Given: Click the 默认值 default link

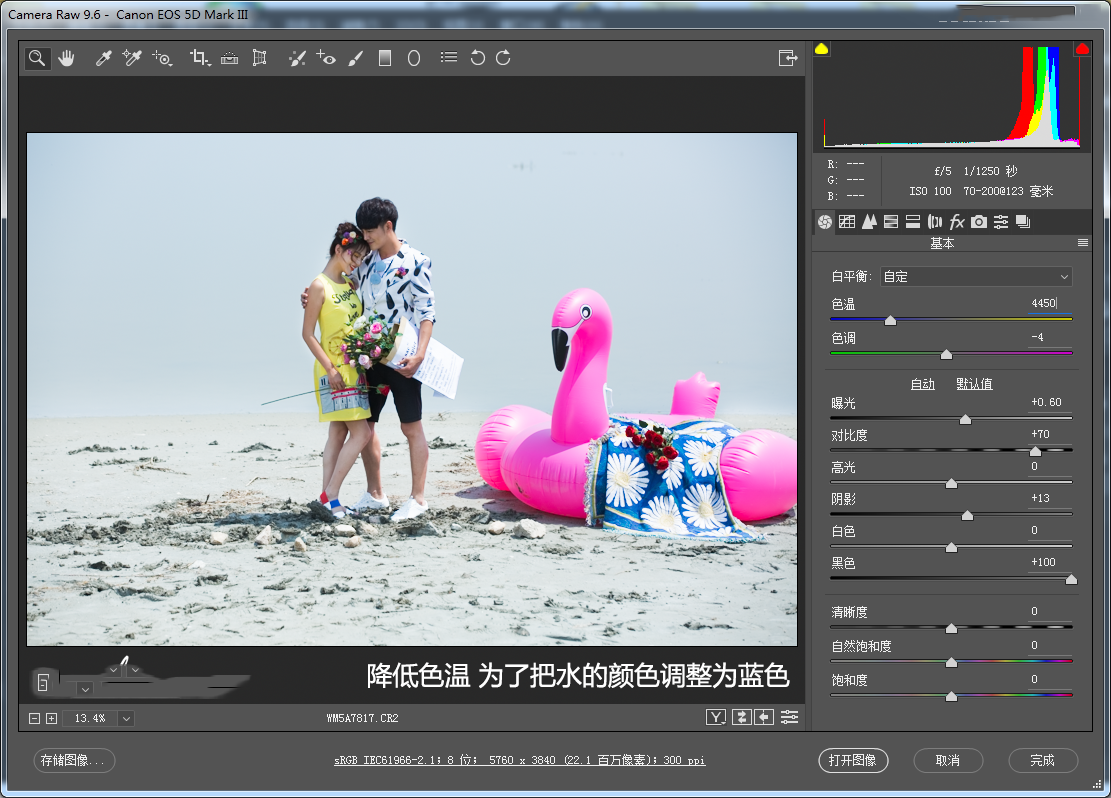Looking at the screenshot, I should click(x=974, y=384).
